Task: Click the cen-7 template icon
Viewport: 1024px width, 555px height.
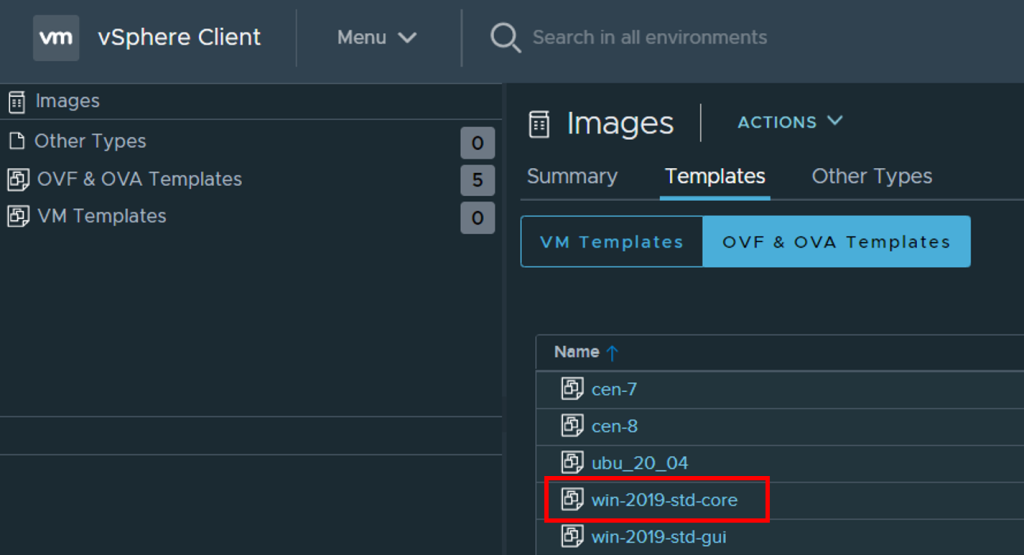Action: (572, 388)
